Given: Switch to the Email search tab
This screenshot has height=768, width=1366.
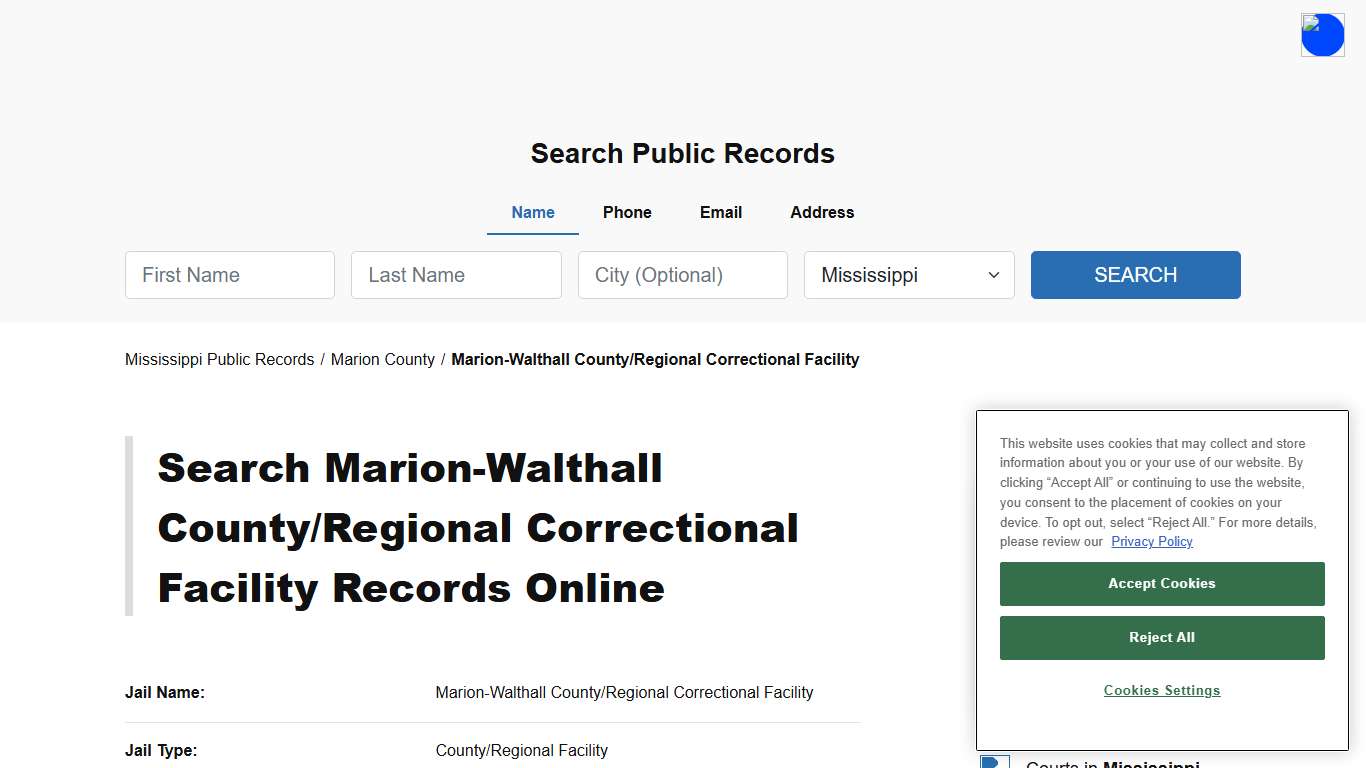Looking at the screenshot, I should coord(720,212).
